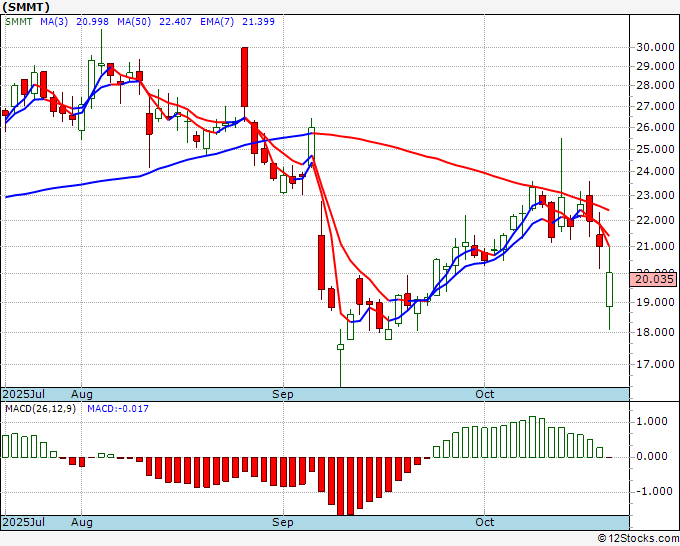Click Oct on the MACD time axis
Viewport: 680px width, 546px height.
[x=484, y=522]
